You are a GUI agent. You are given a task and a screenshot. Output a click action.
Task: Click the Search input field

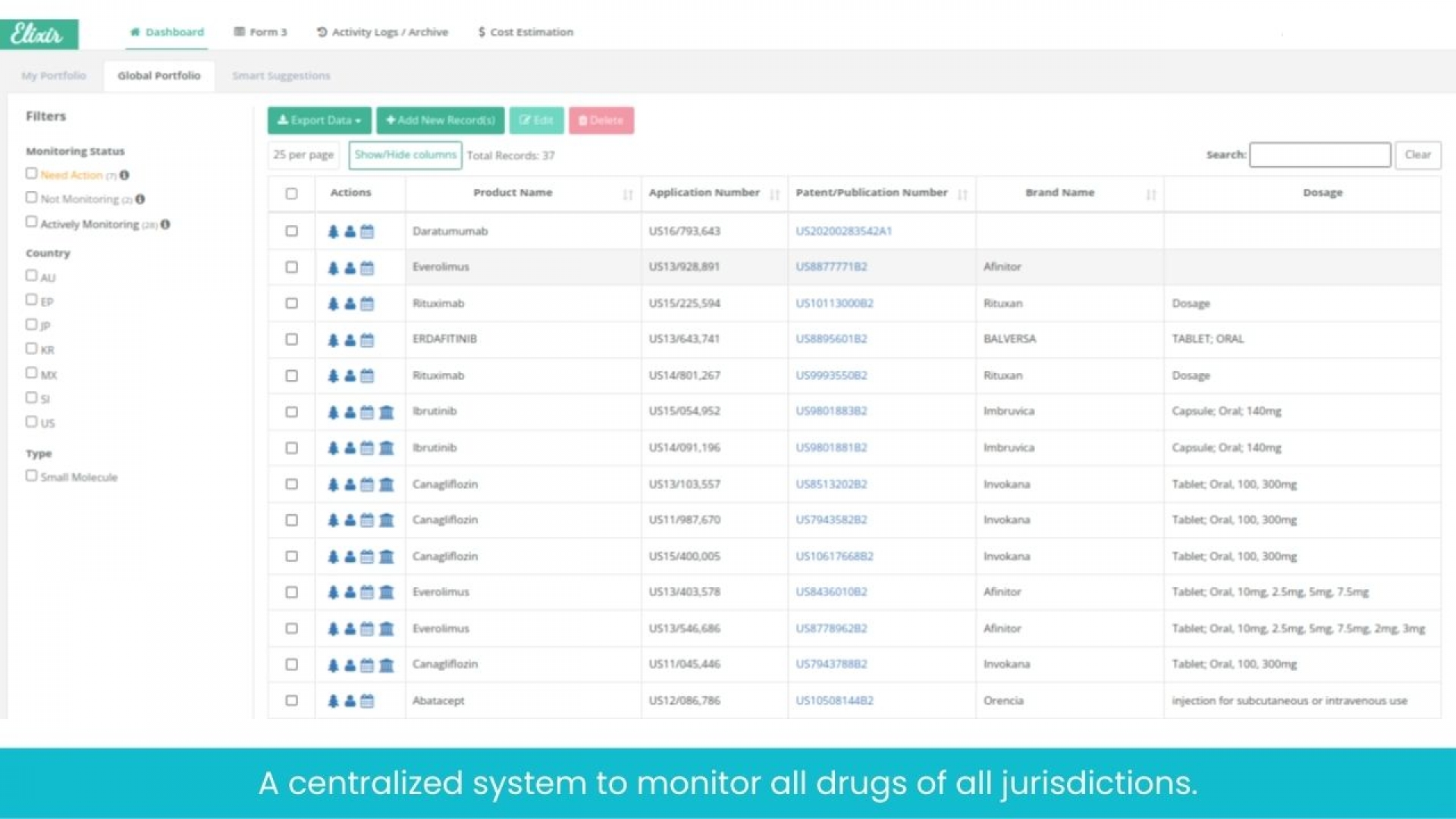pyautogui.click(x=1319, y=155)
